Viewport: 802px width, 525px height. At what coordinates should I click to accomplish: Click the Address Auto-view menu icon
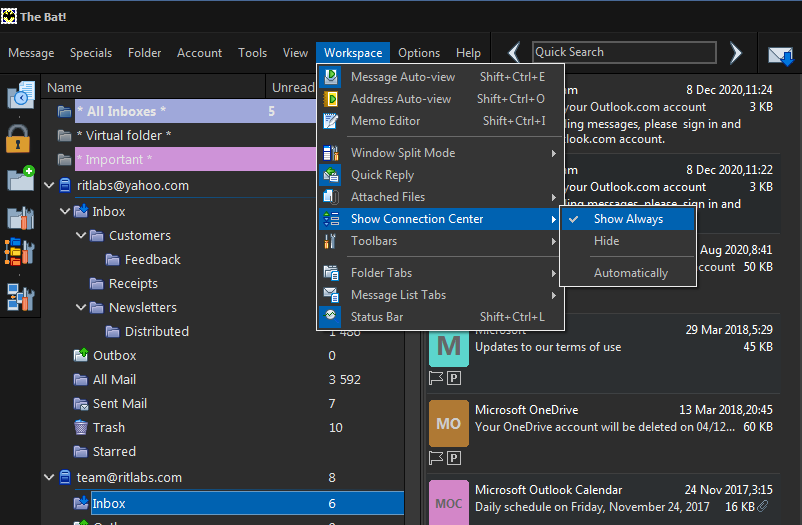[331, 99]
